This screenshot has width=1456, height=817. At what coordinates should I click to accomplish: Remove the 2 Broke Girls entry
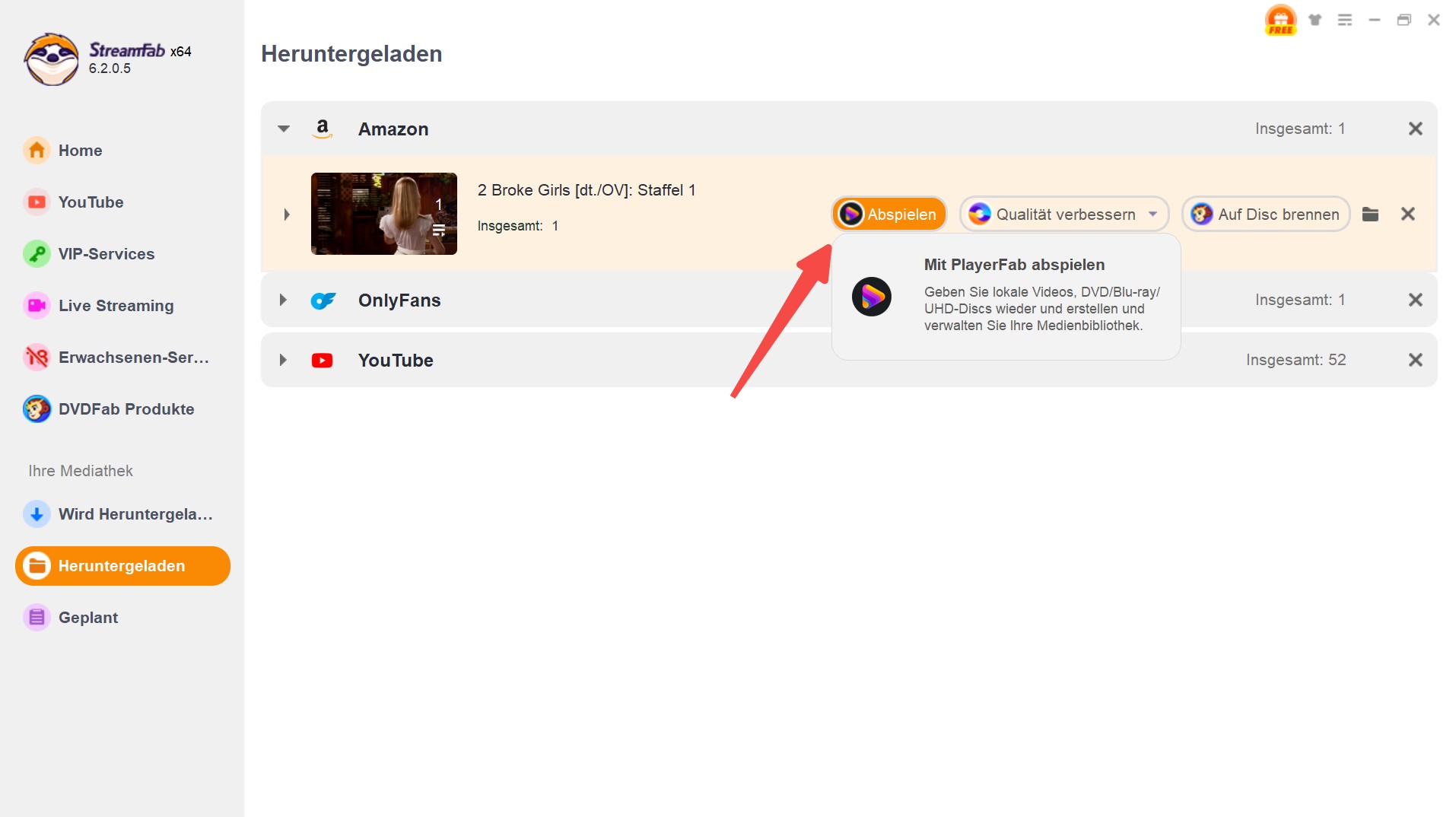pos(1408,215)
